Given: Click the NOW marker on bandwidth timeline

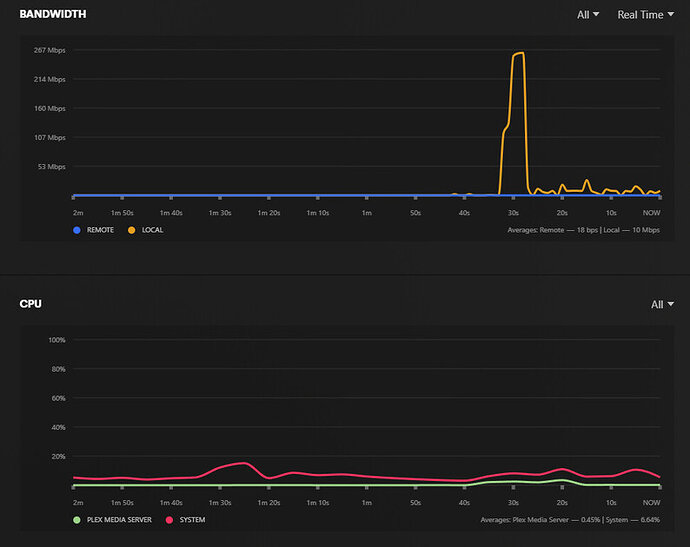Looking at the screenshot, I should [651, 213].
